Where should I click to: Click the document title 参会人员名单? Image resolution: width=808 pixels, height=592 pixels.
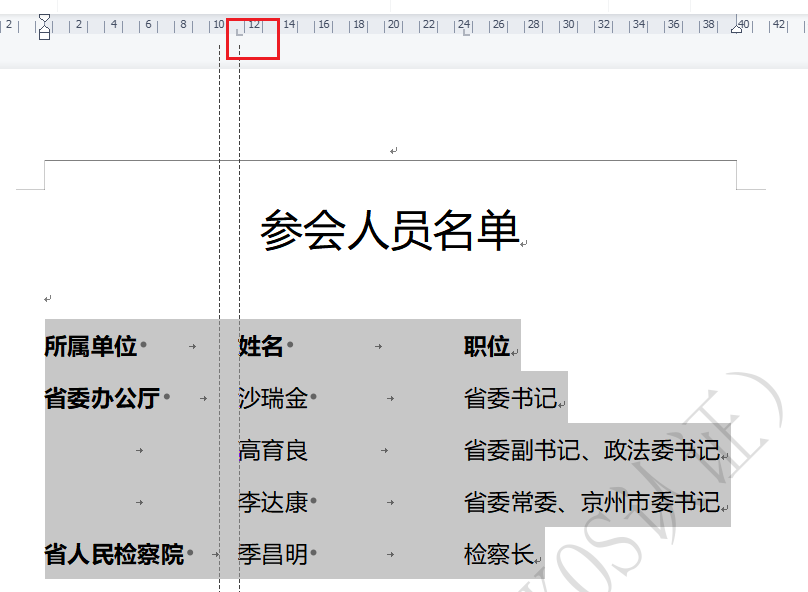390,231
